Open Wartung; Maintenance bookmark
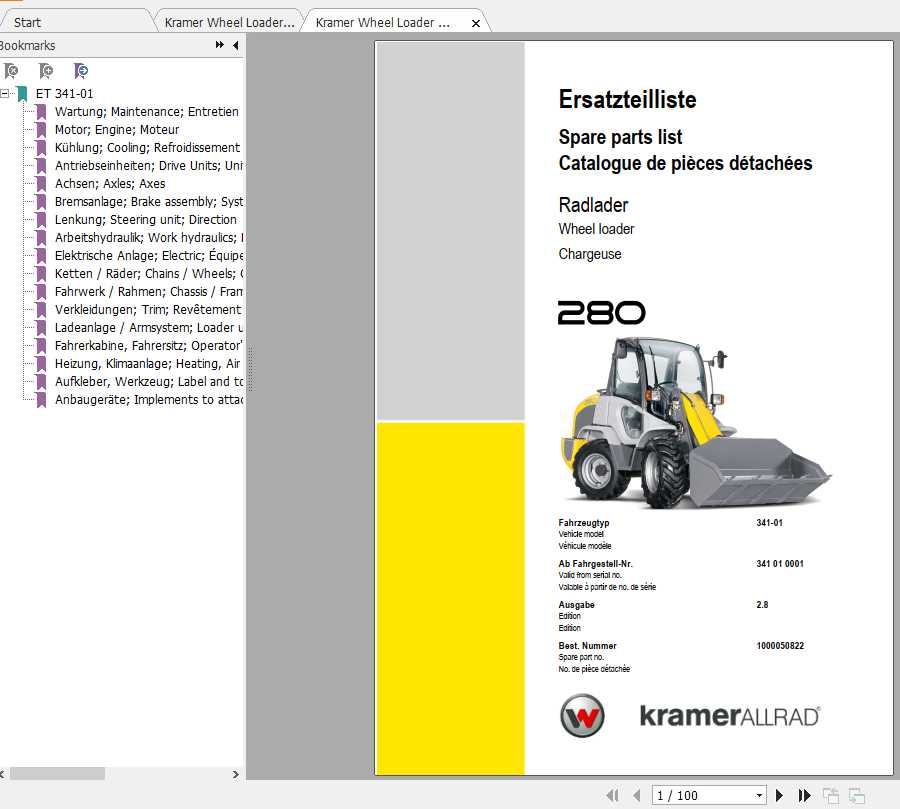Image resolution: width=900 pixels, height=809 pixels. (147, 111)
